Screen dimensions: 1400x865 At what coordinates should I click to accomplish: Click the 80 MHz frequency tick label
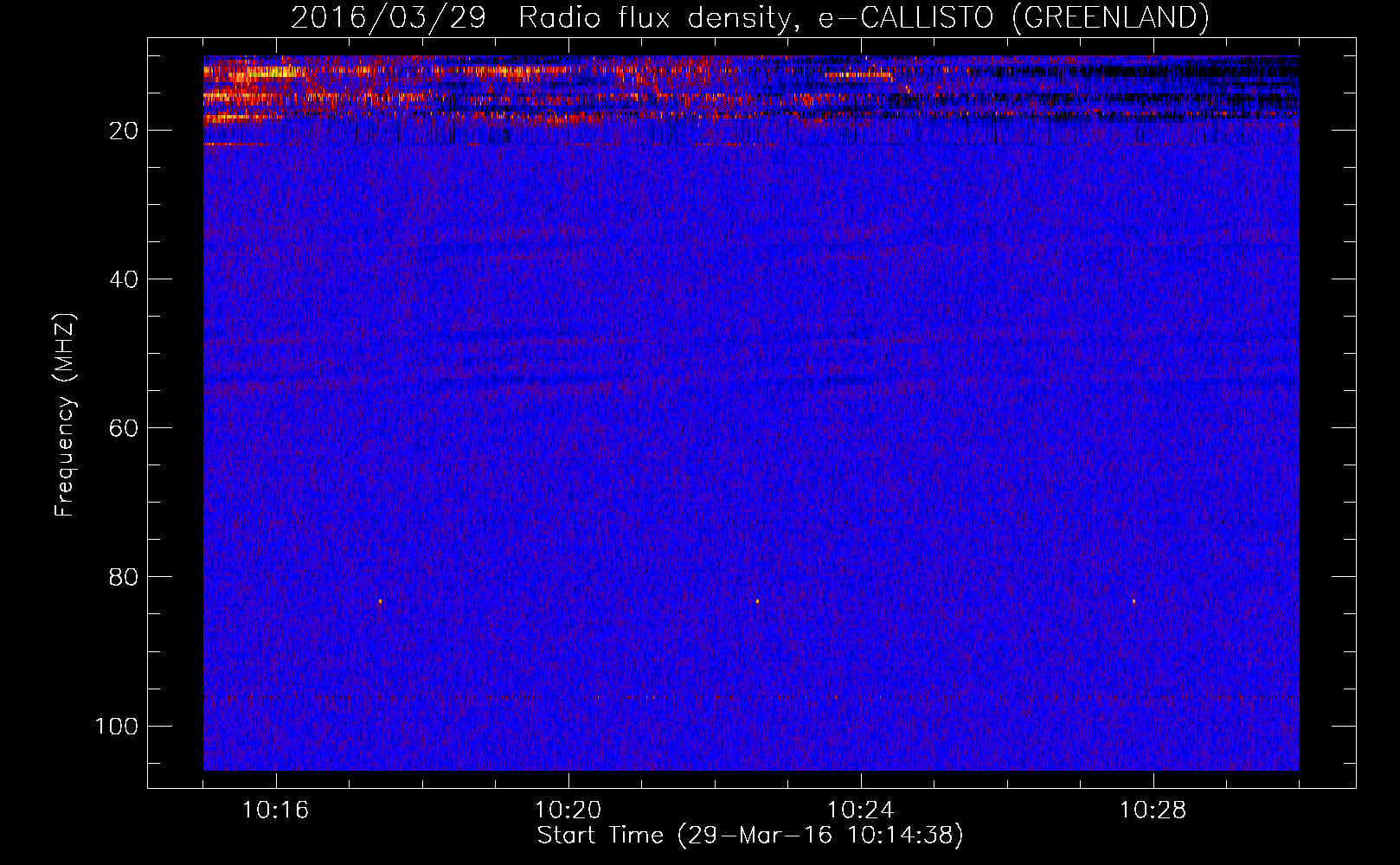(124, 577)
